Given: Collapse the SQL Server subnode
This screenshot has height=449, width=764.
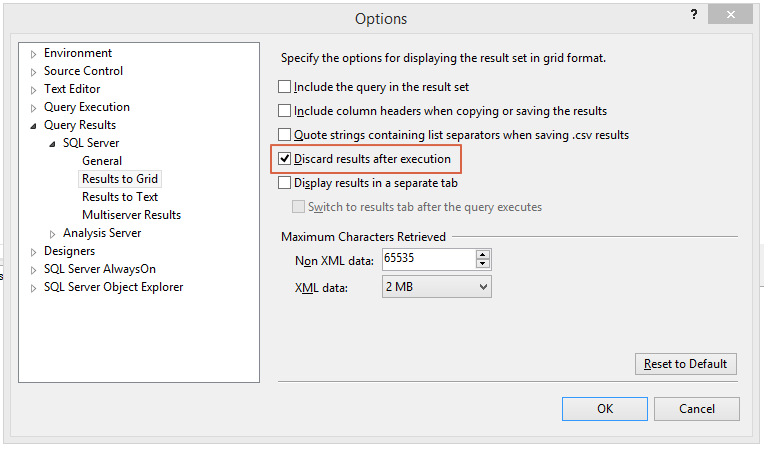Looking at the screenshot, I should 52,144.
